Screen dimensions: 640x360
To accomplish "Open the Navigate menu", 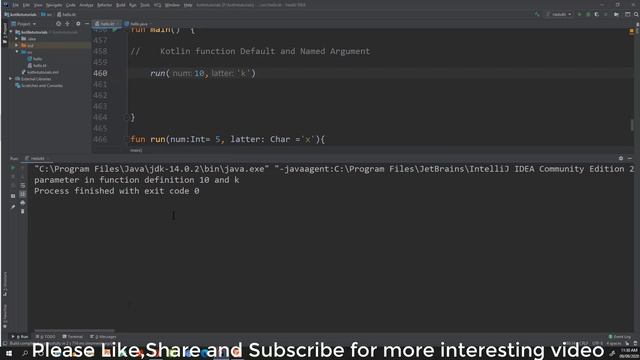I will 54,5.
